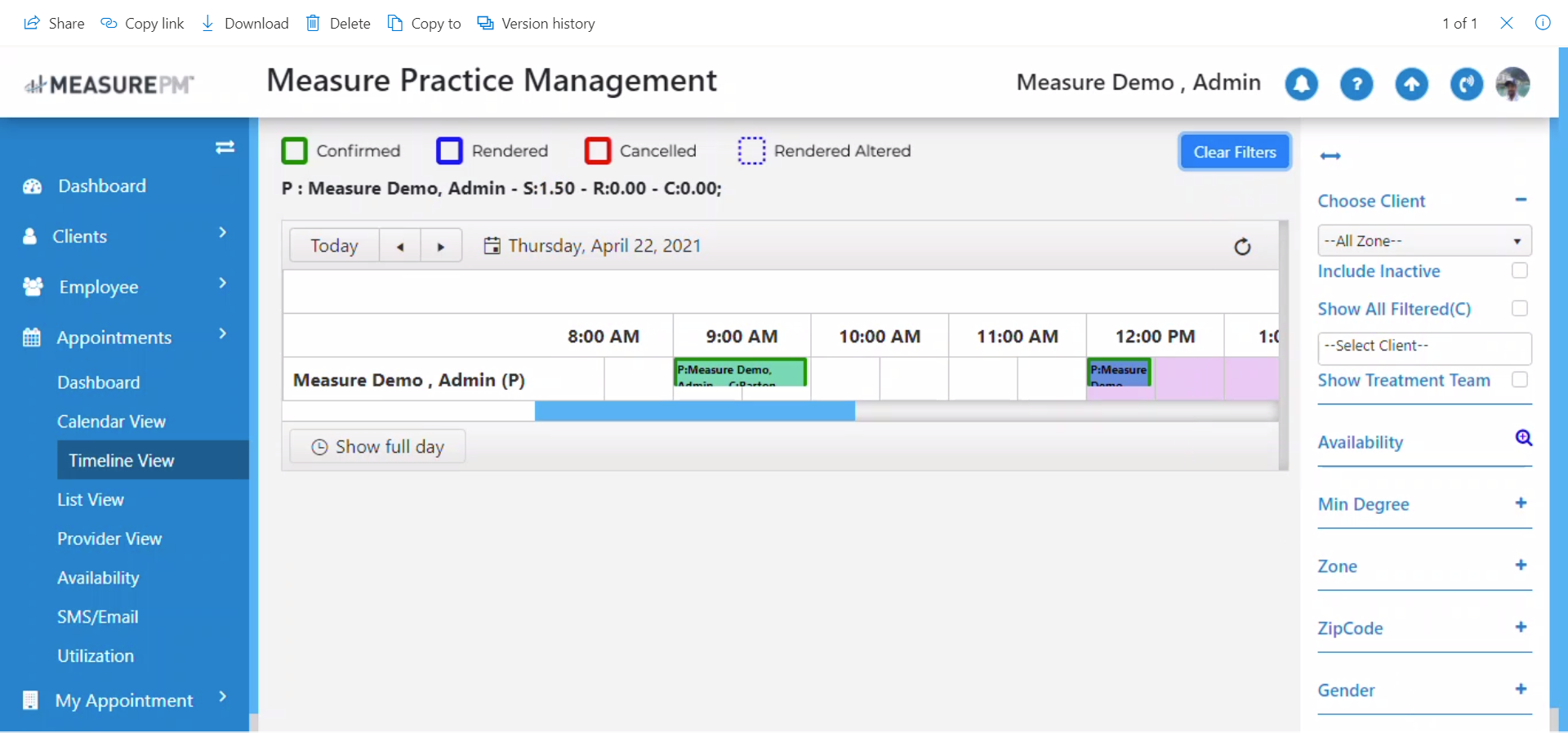
Task: Click the Dashboard gauge icon in sidebar
Action: 32,186
